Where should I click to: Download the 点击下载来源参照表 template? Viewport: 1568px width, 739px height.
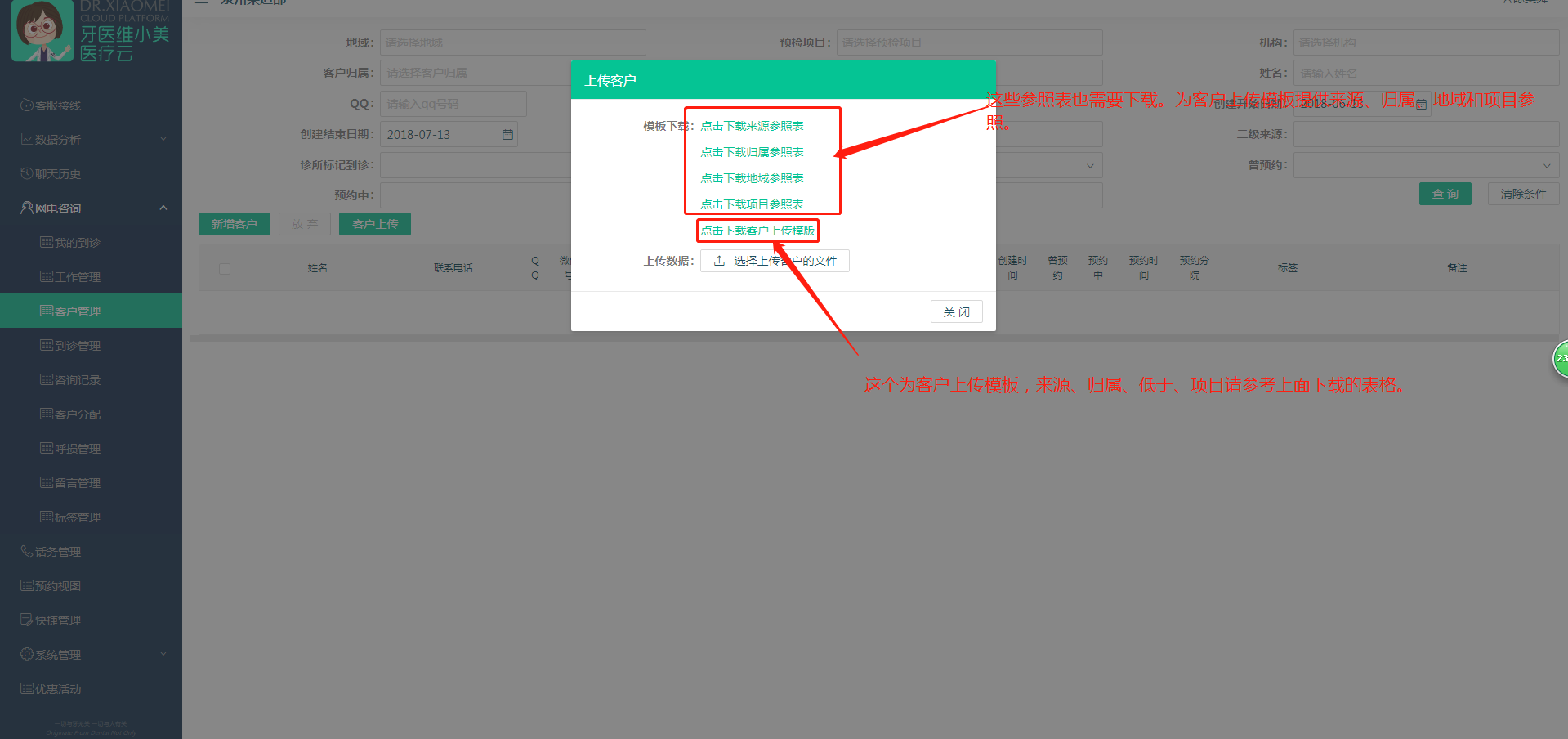click(752, 126)
